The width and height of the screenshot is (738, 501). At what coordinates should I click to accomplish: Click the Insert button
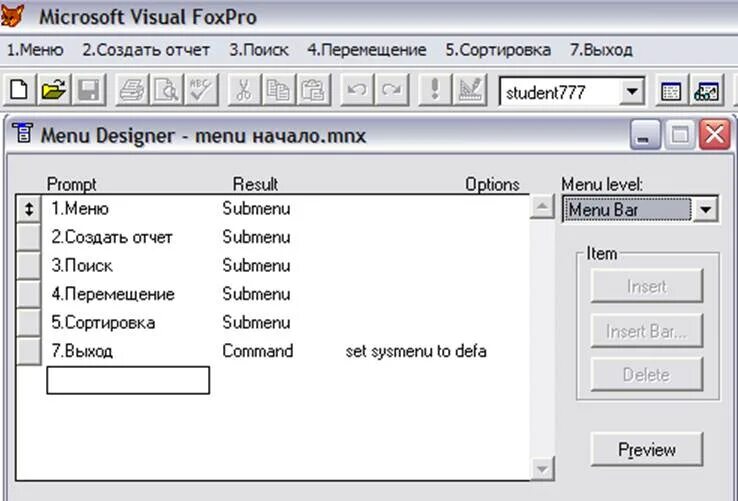647,286
